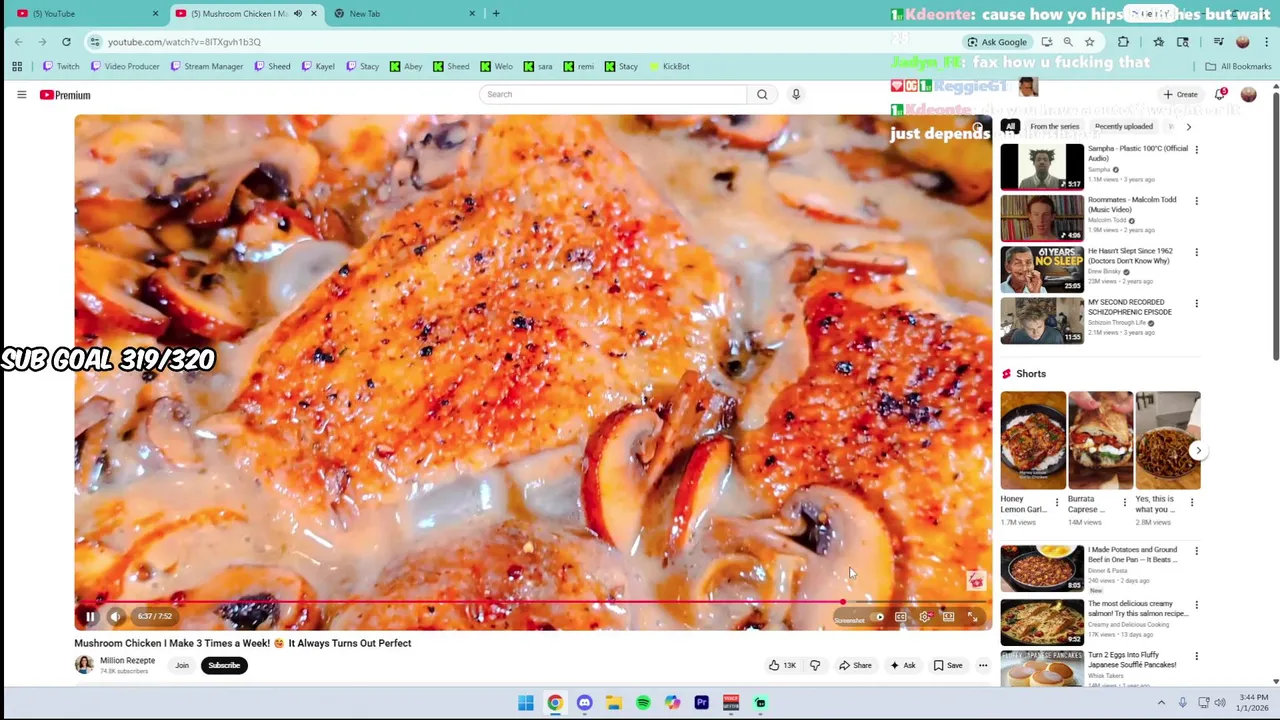Screen dimensions: 1280x720
Task: Subscribe to Million Rezepte channel
Action: point(224,665)
